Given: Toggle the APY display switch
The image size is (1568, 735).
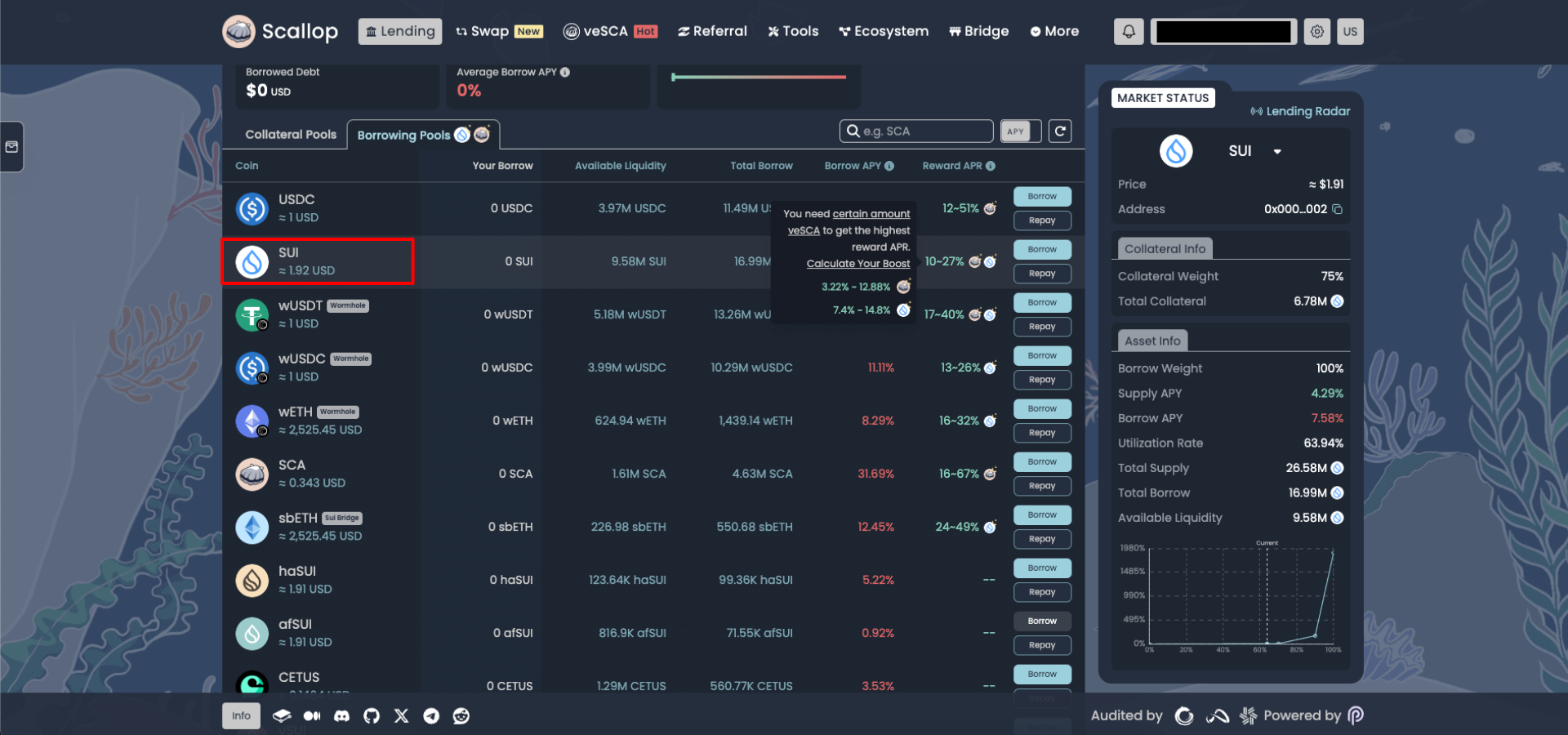Looking at the screenshot, I should [x=1021, y=131].
